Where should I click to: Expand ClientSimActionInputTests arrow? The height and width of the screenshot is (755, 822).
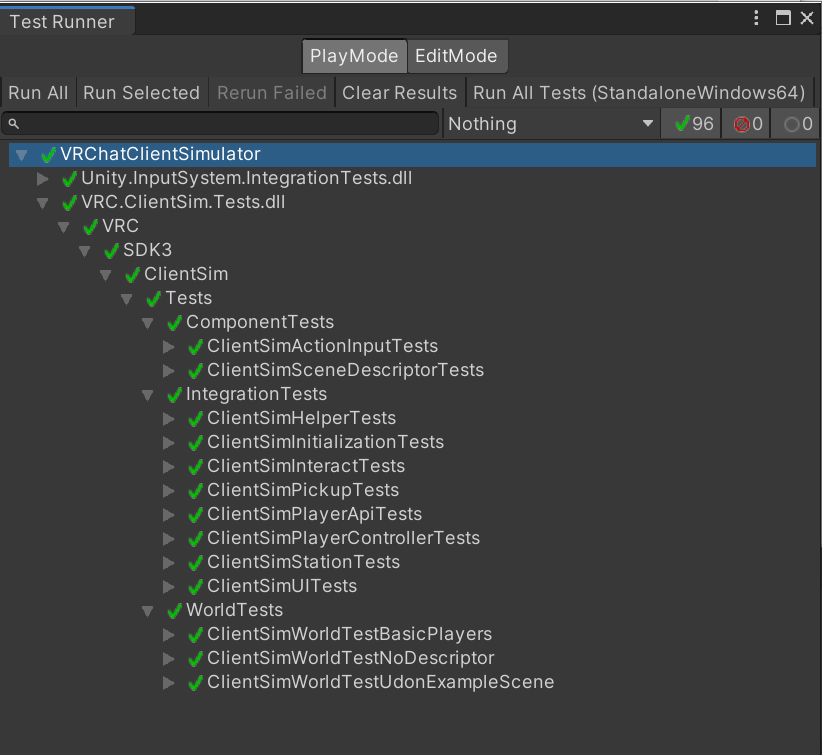click(x=168, y=346)
